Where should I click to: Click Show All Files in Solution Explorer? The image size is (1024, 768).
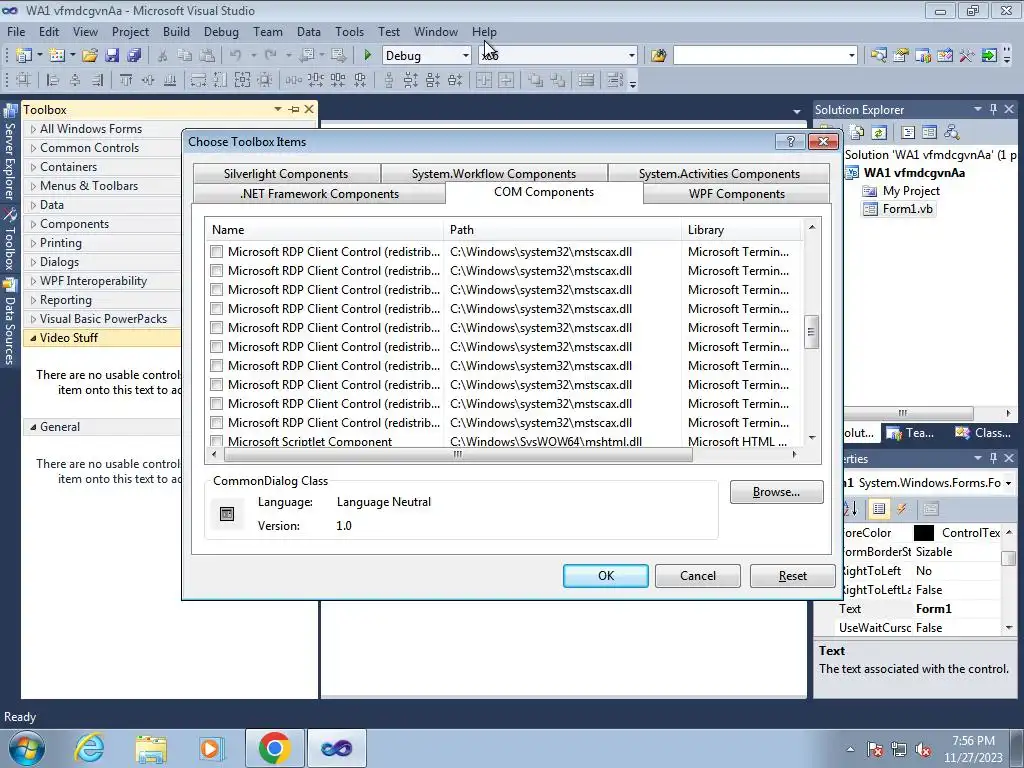857,133
